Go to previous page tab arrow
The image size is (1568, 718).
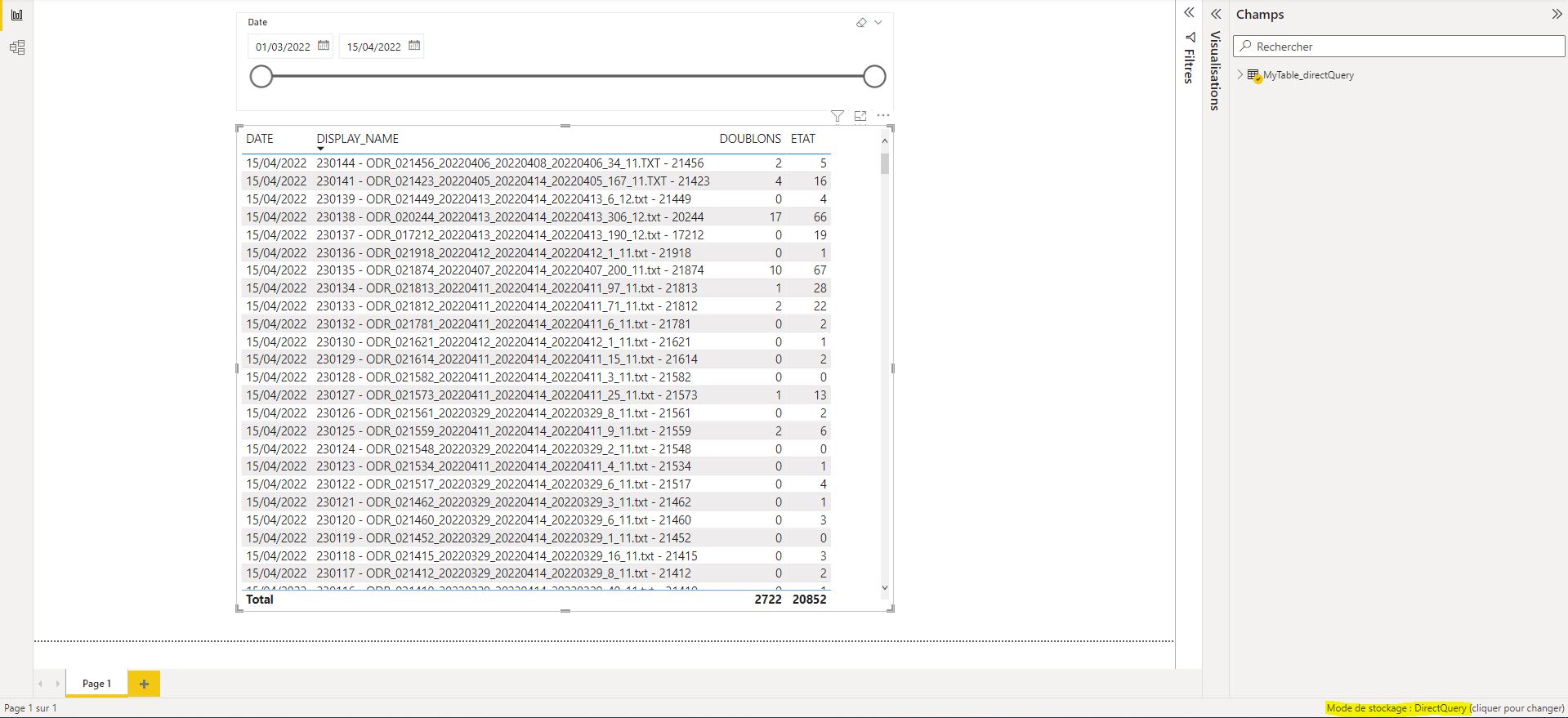(40, 684)
